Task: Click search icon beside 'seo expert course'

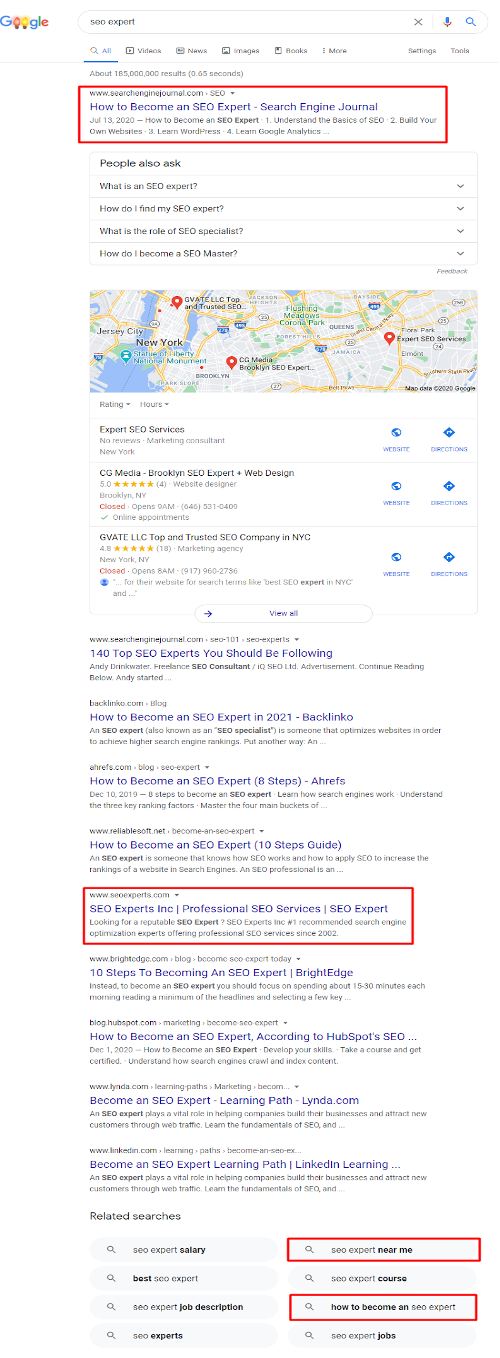Action: [310, 1278]
